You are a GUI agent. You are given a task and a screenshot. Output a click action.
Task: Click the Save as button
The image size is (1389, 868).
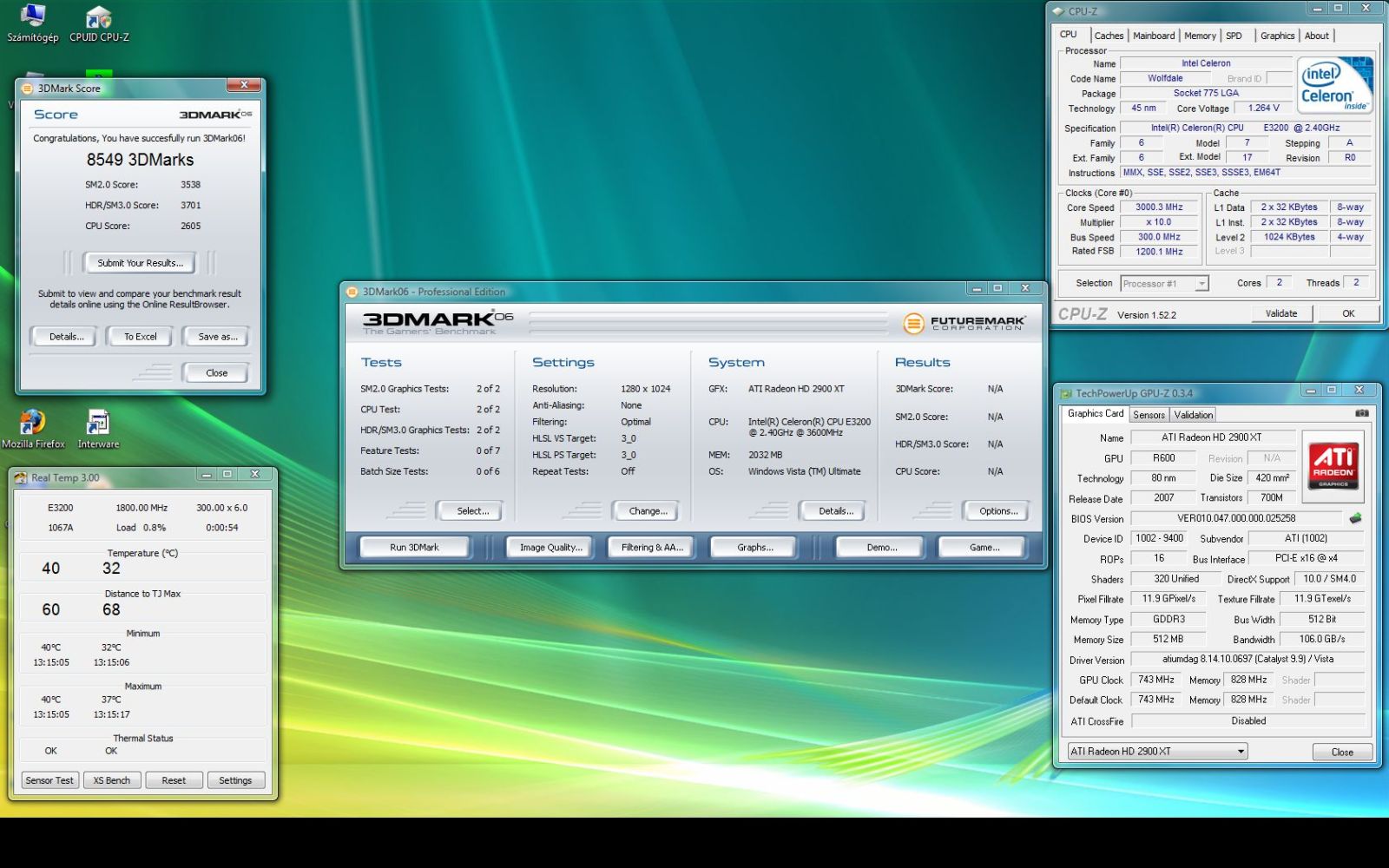217,337
